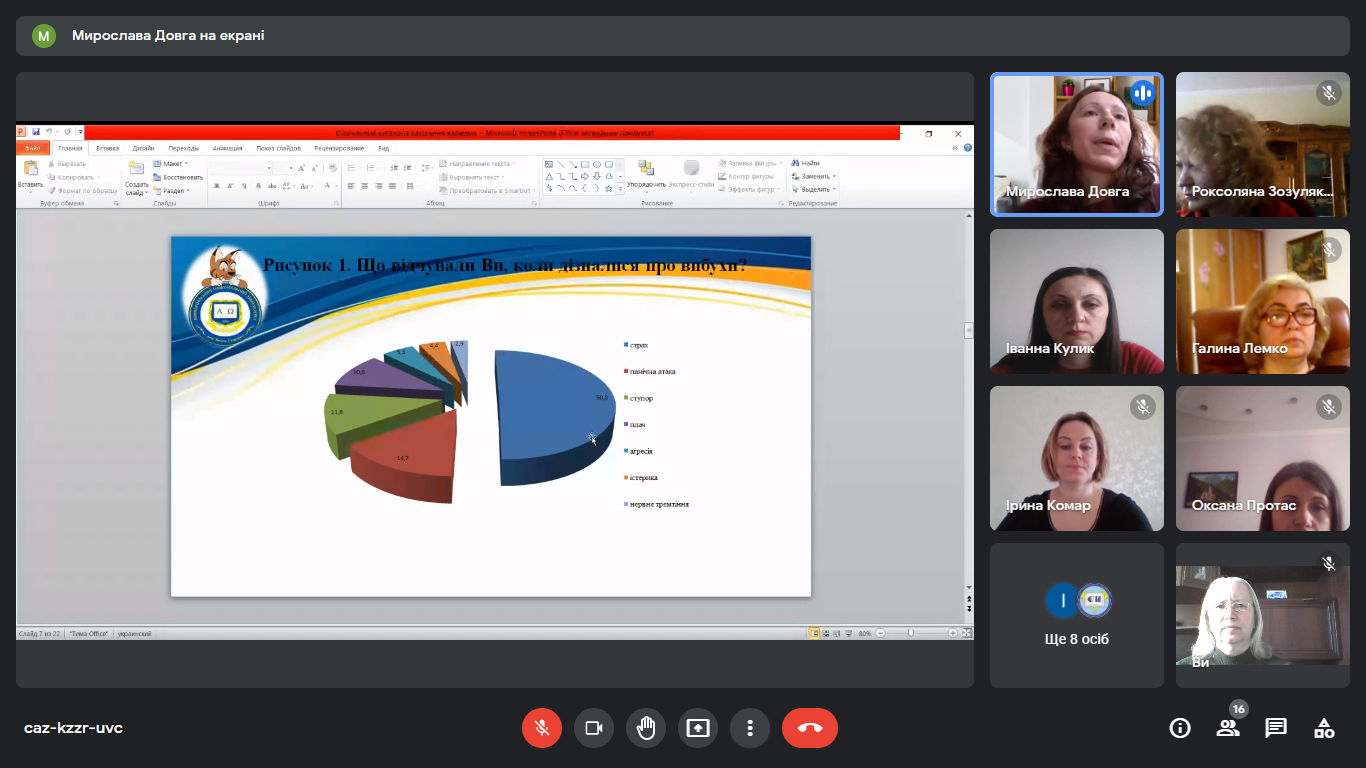Click the present screen icon

(x=698, y=728)
